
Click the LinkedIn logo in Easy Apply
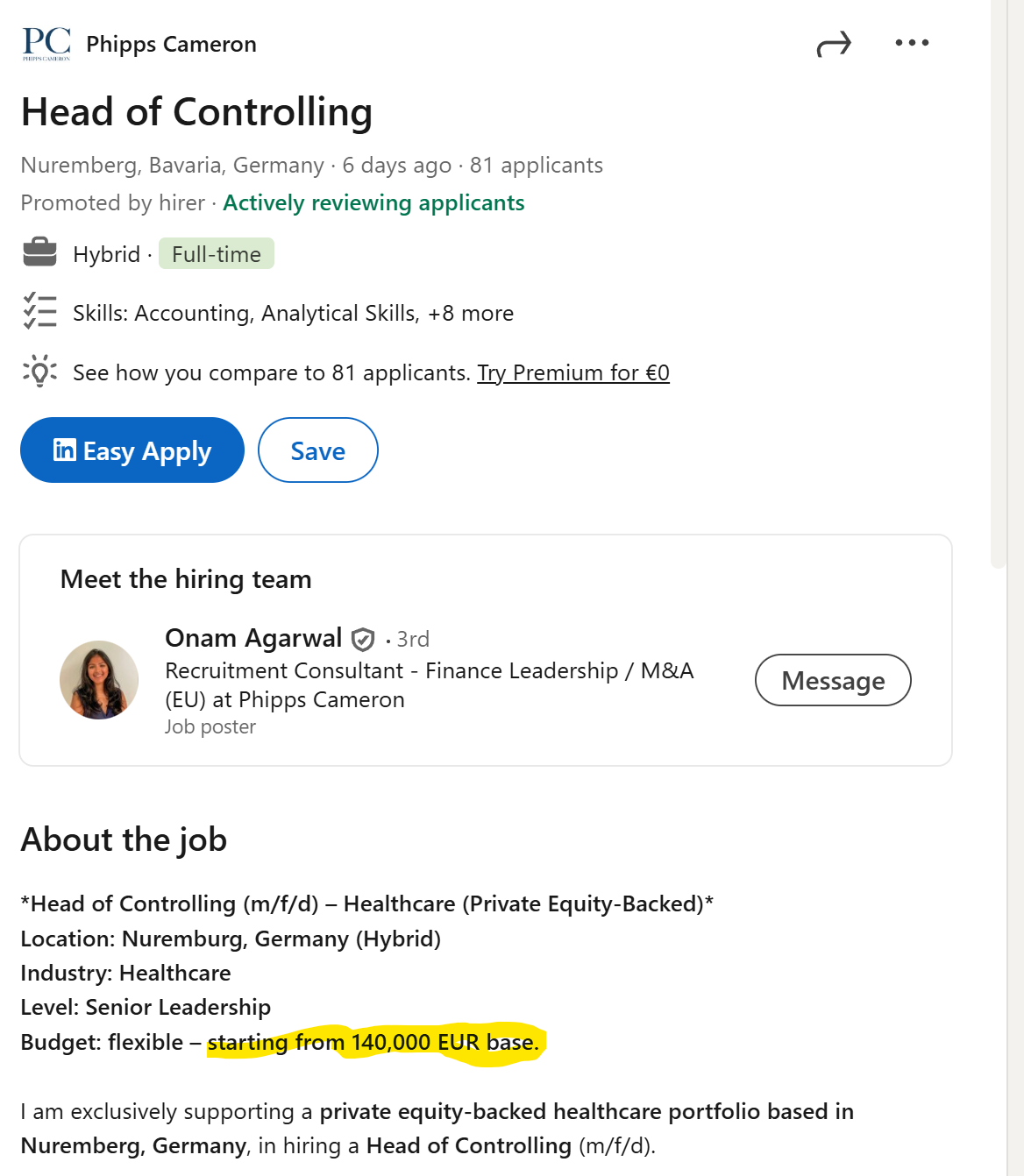coord(64,450)
